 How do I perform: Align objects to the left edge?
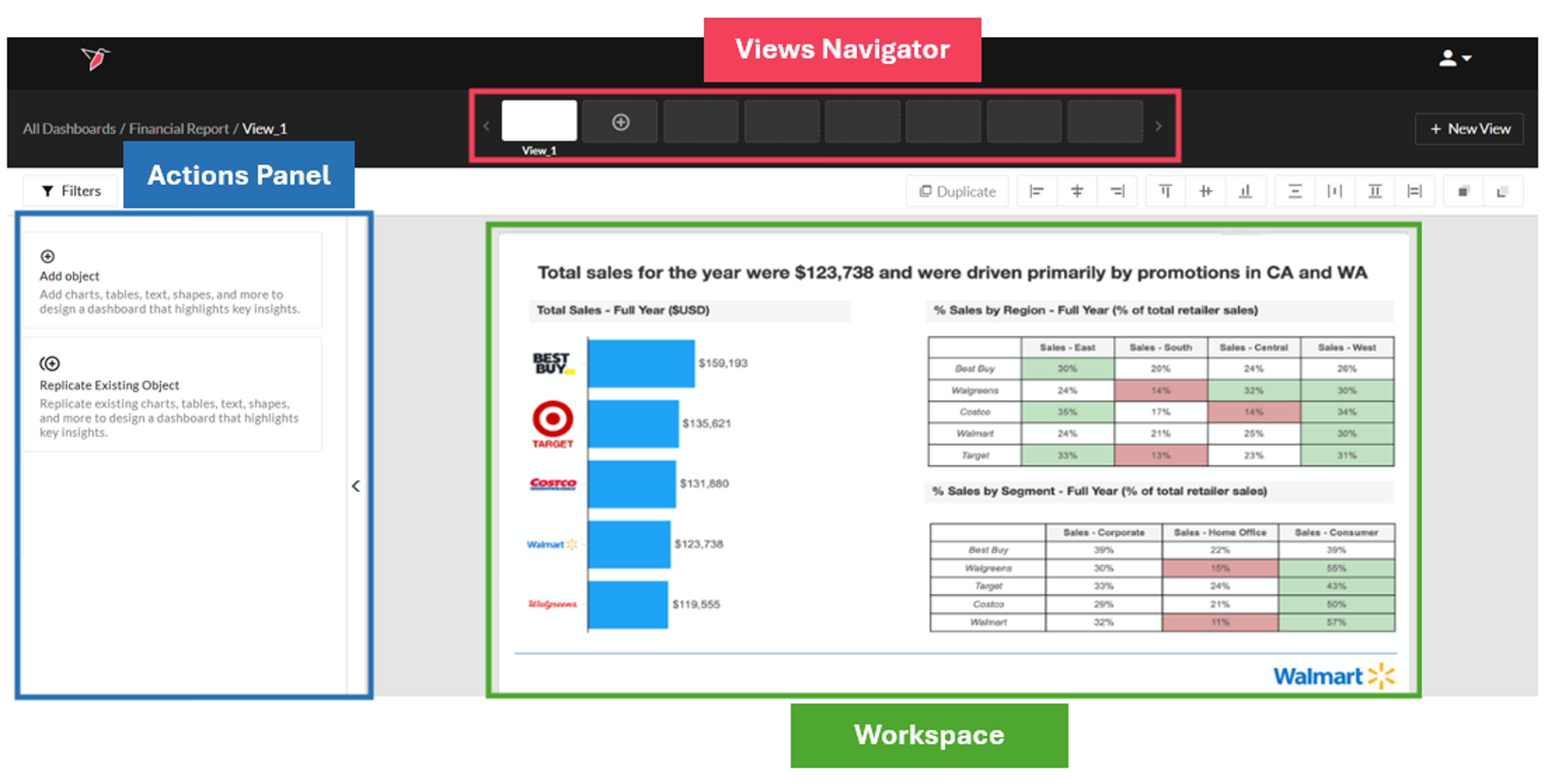click(x=1036, y=191)
